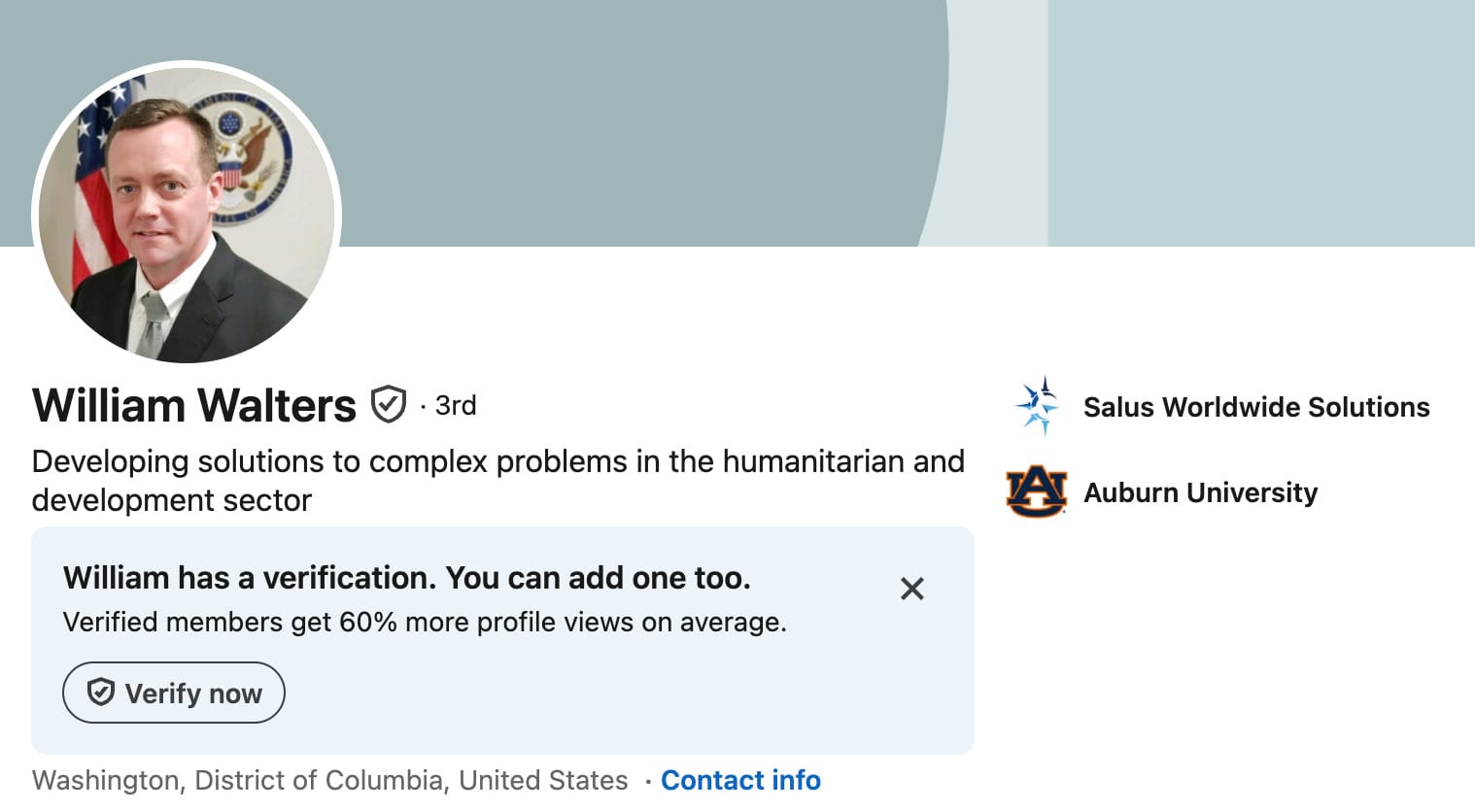Open the Contact info link
This screenshot has height=812, width=1475.
tap(740, 780)
